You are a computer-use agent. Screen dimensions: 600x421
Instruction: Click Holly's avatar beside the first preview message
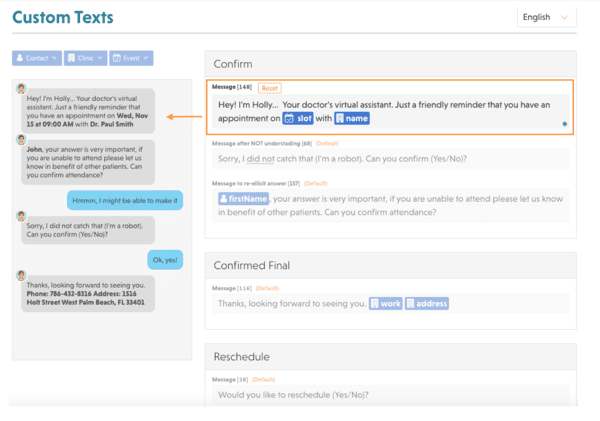pos(21,89)
